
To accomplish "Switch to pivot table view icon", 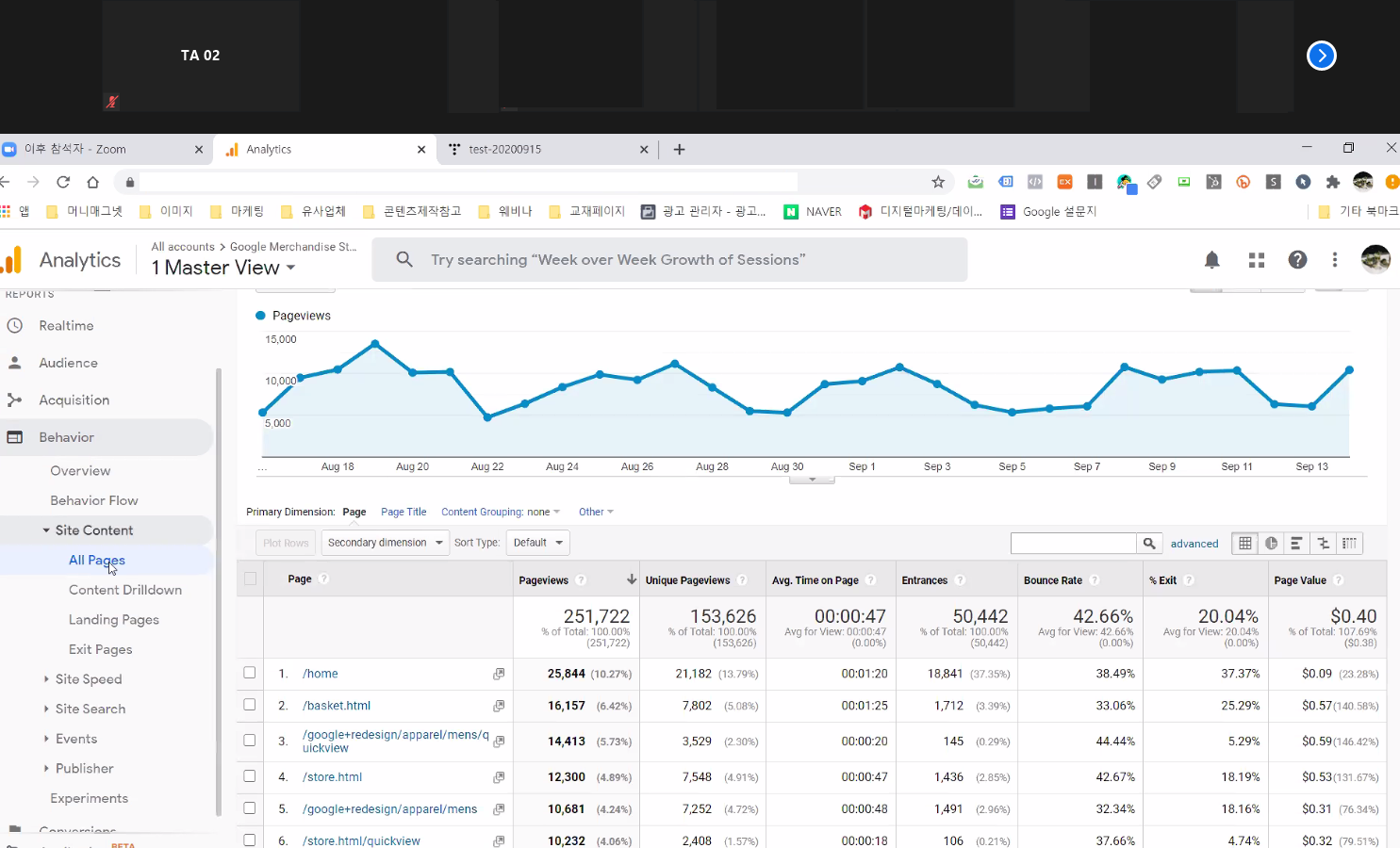I will click(1349, 543).
